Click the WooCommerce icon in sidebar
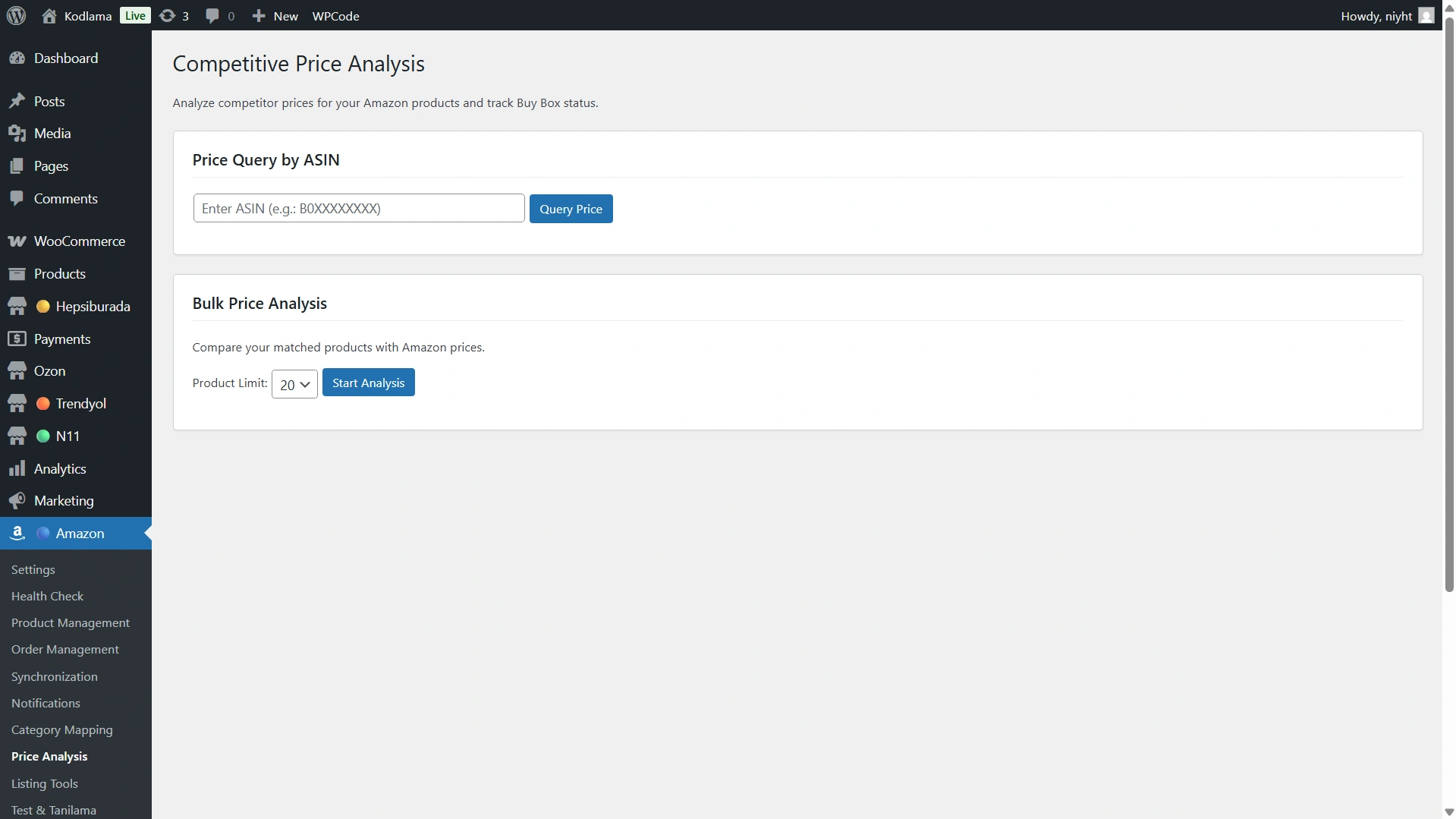1456x819 pixels. (17, 241)
